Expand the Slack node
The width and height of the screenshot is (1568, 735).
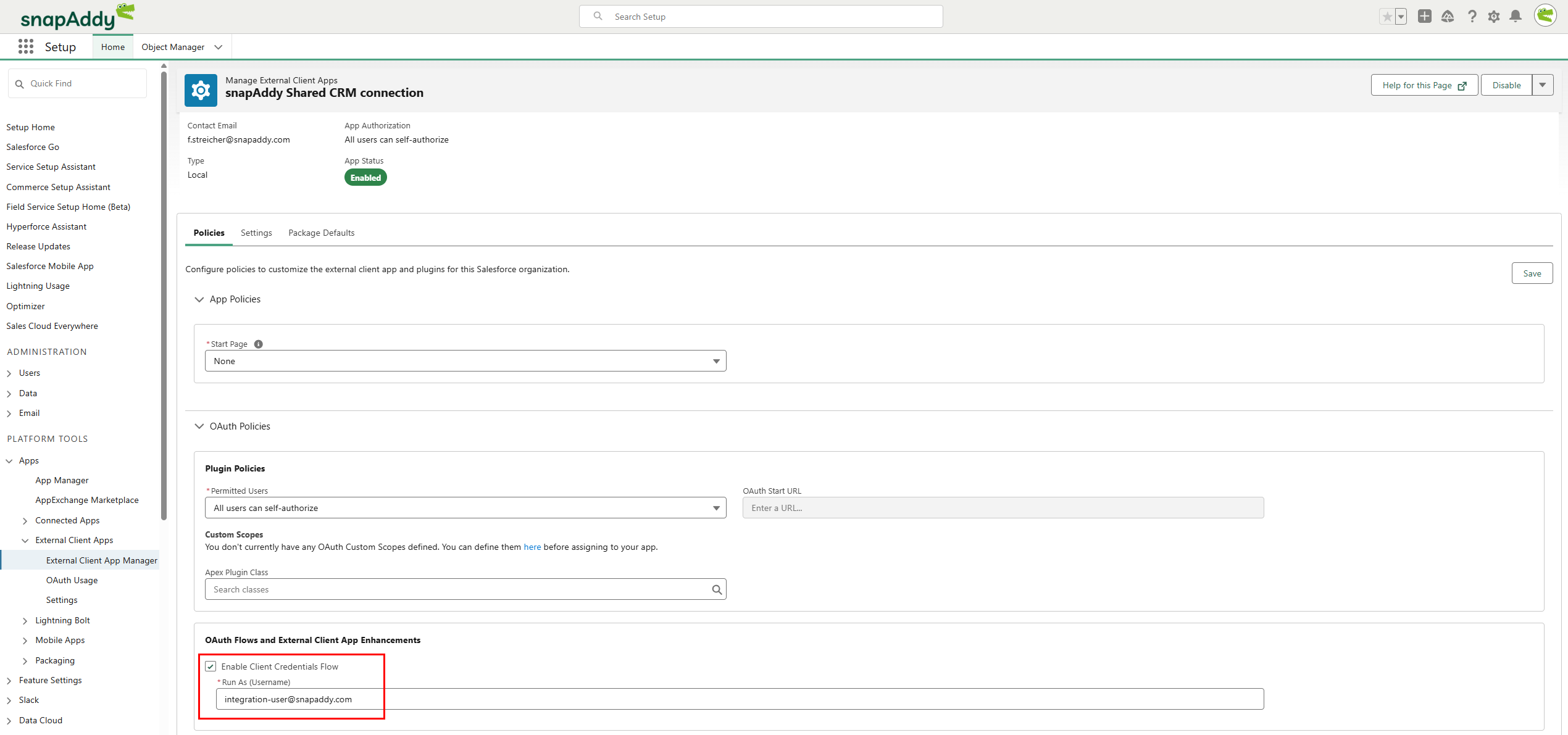[x=9, y=700]
